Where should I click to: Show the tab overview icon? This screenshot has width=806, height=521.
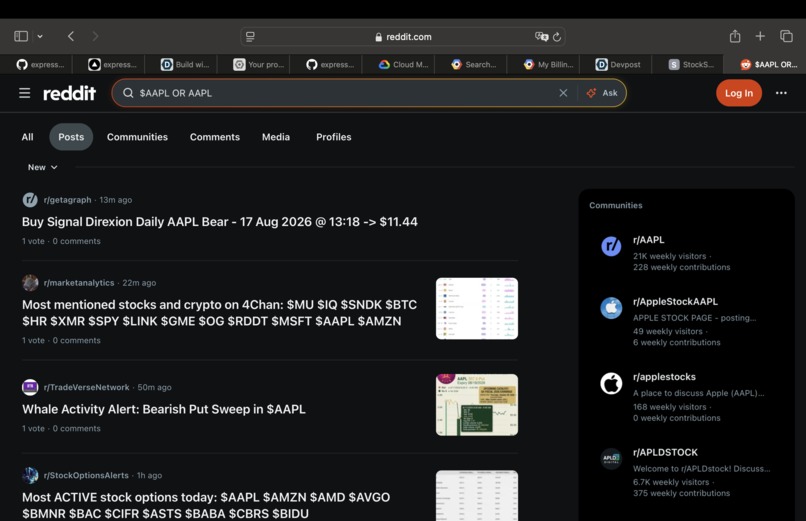786,36
